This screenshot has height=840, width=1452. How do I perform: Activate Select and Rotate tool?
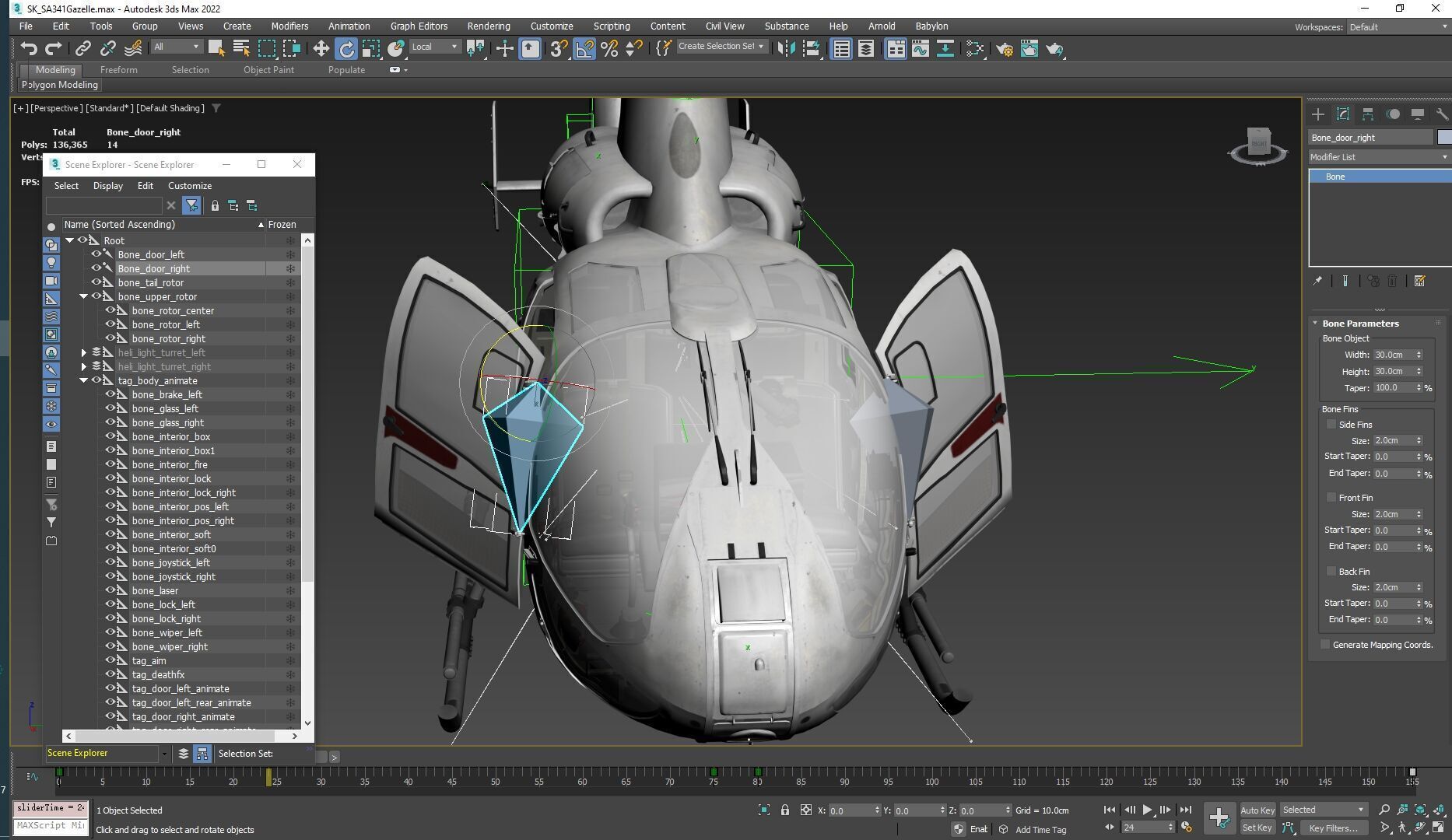345,49
